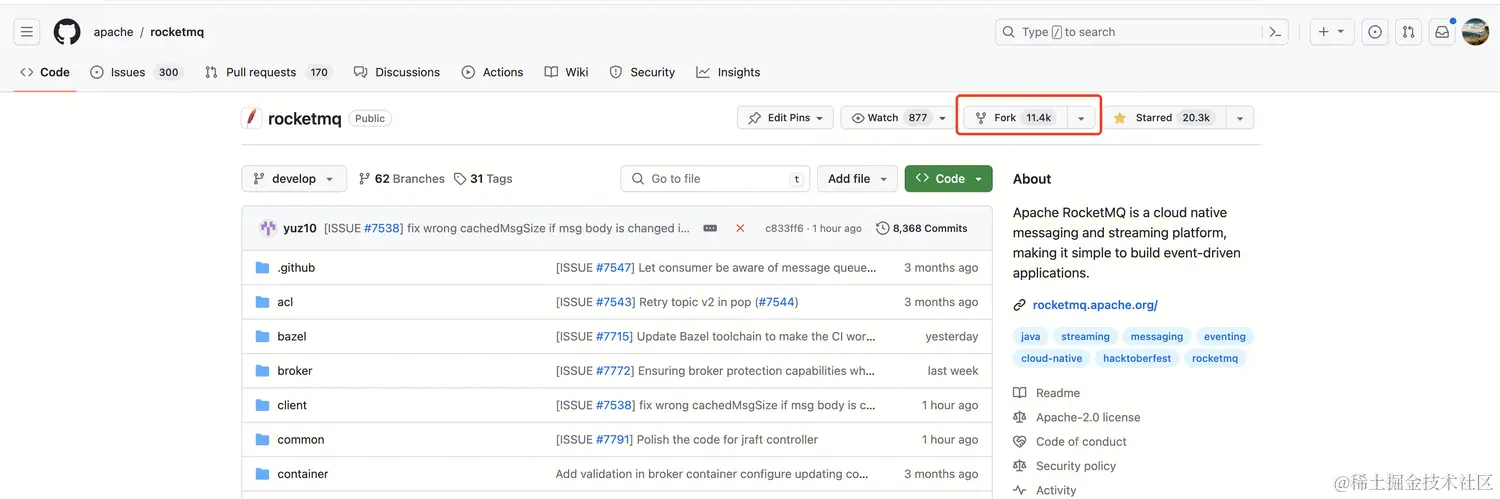Click the apache owner breadcrumb link
Image resolution: width=1500 pixels, height=499 pixels.
[x=113, y=32]
